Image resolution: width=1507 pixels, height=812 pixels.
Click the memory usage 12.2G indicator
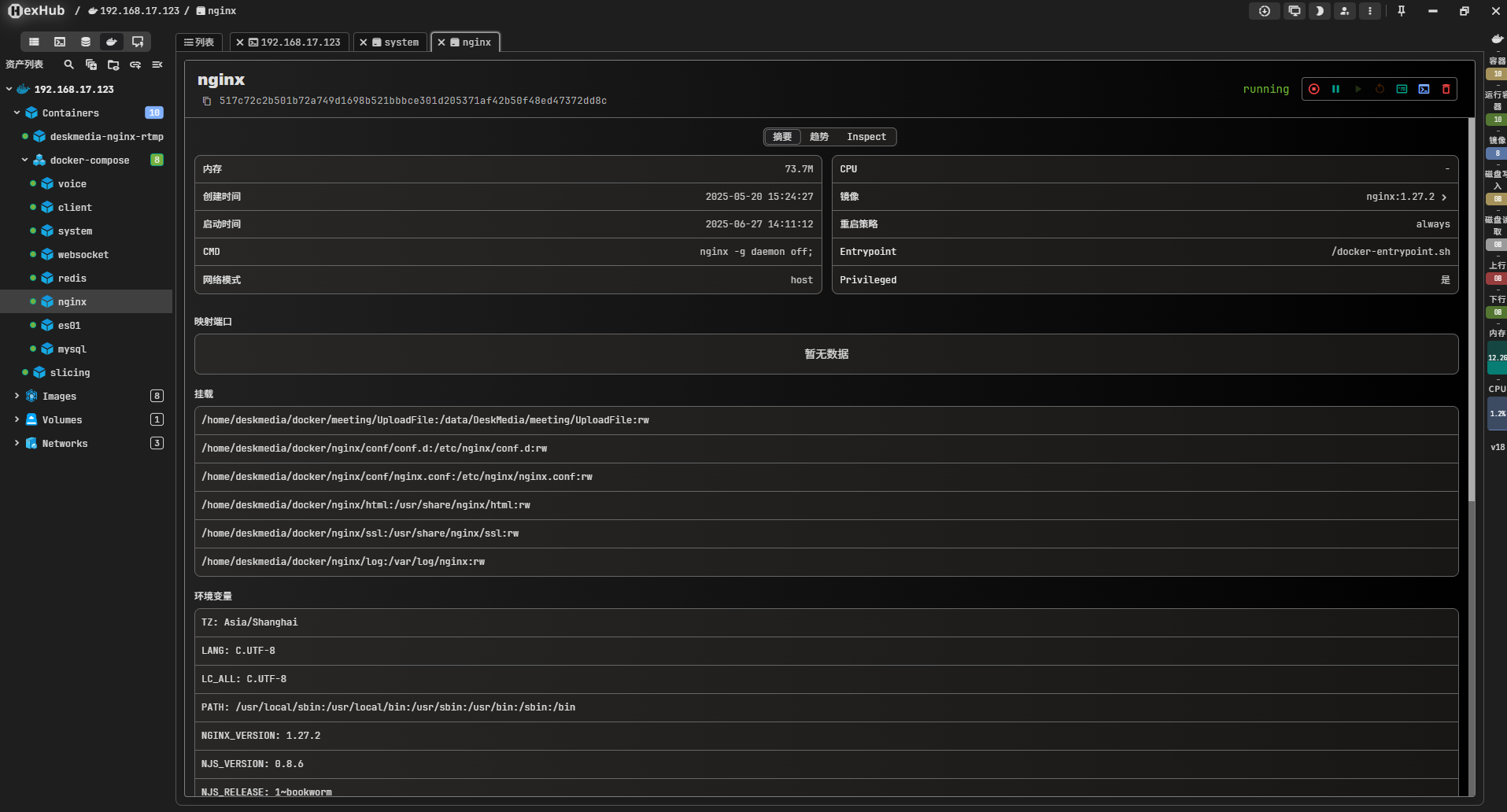(1497, 358)
